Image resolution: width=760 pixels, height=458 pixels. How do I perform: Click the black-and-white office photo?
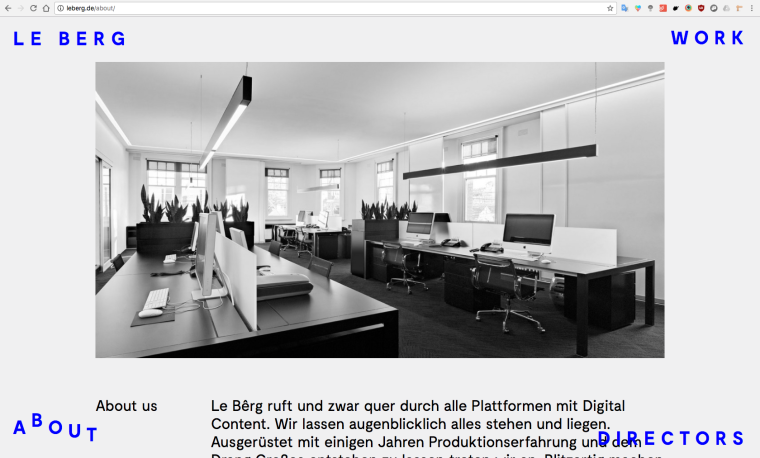point(379,210)
